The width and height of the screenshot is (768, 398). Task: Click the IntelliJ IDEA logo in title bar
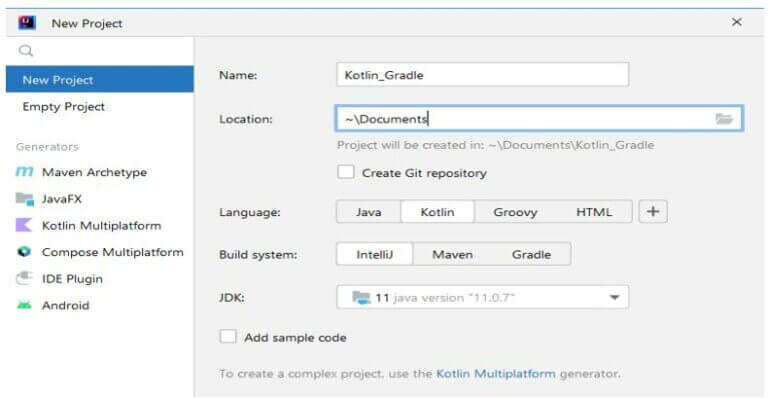point(27,23)
